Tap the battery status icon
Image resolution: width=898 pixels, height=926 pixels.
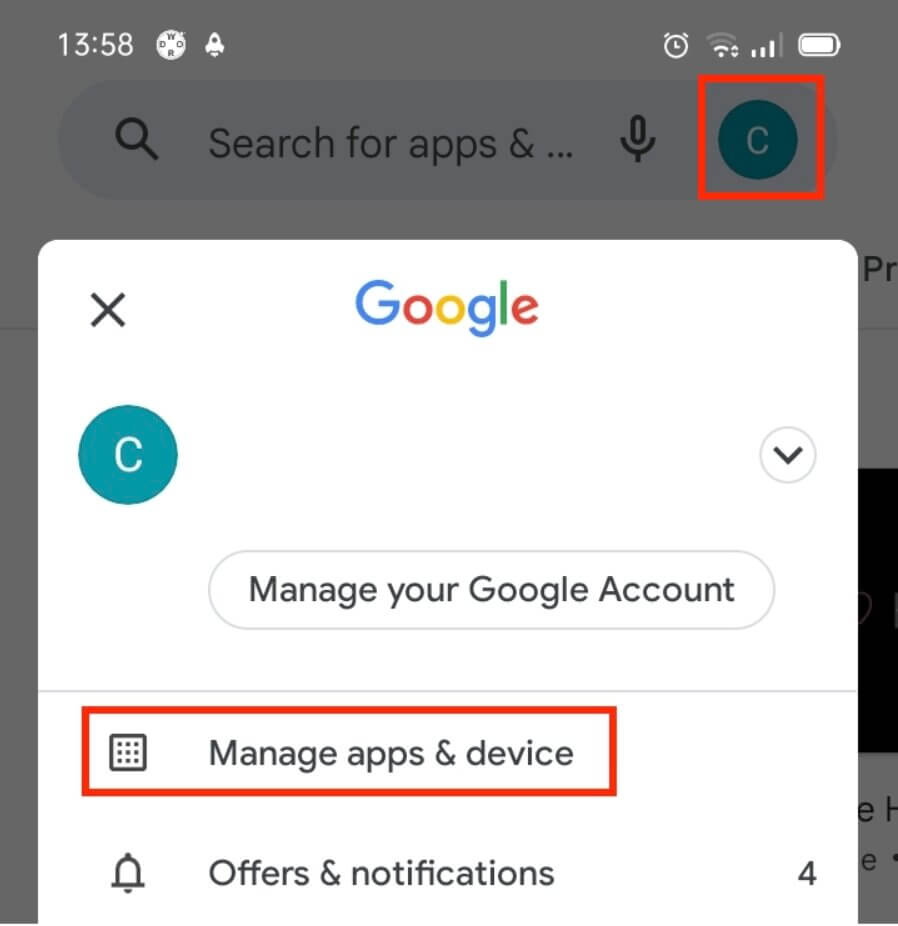coord(819,45)
